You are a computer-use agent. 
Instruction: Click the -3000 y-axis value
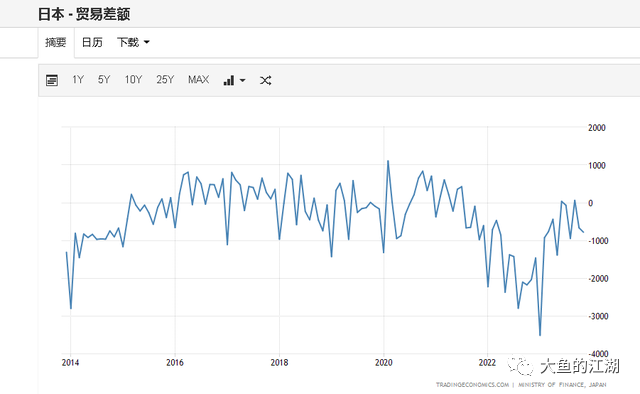[x=598, y=316]
